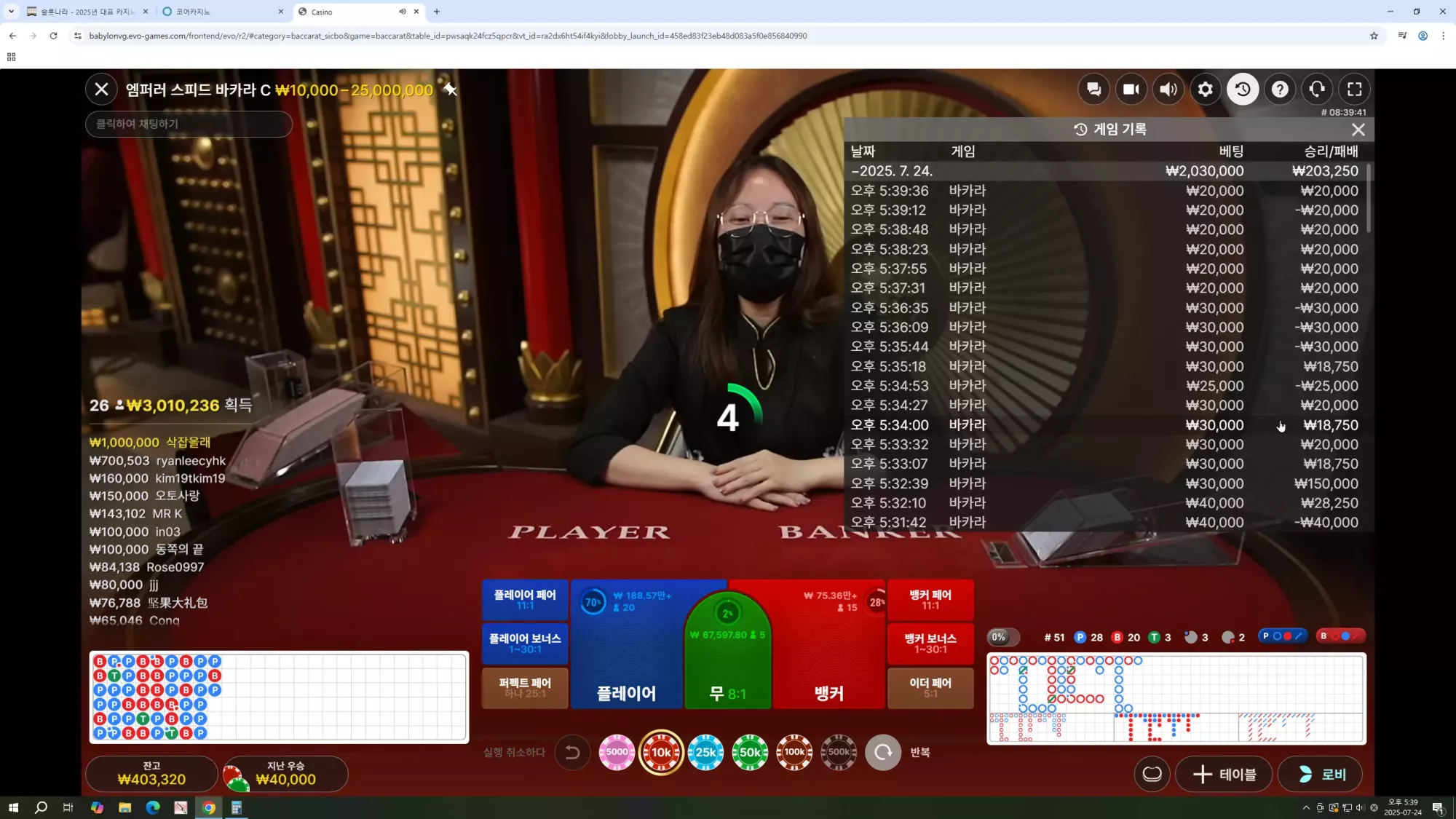Click the game history scrollbar
The height and width of the screenshot is (819, 1456).
click(1369, 198)
